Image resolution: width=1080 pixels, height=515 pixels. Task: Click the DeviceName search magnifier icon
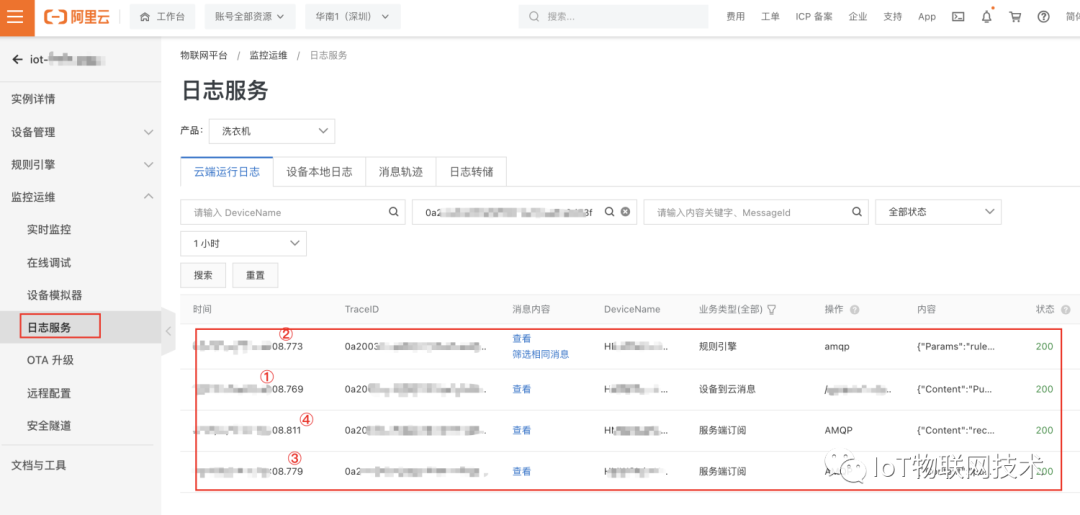(393, 212)
